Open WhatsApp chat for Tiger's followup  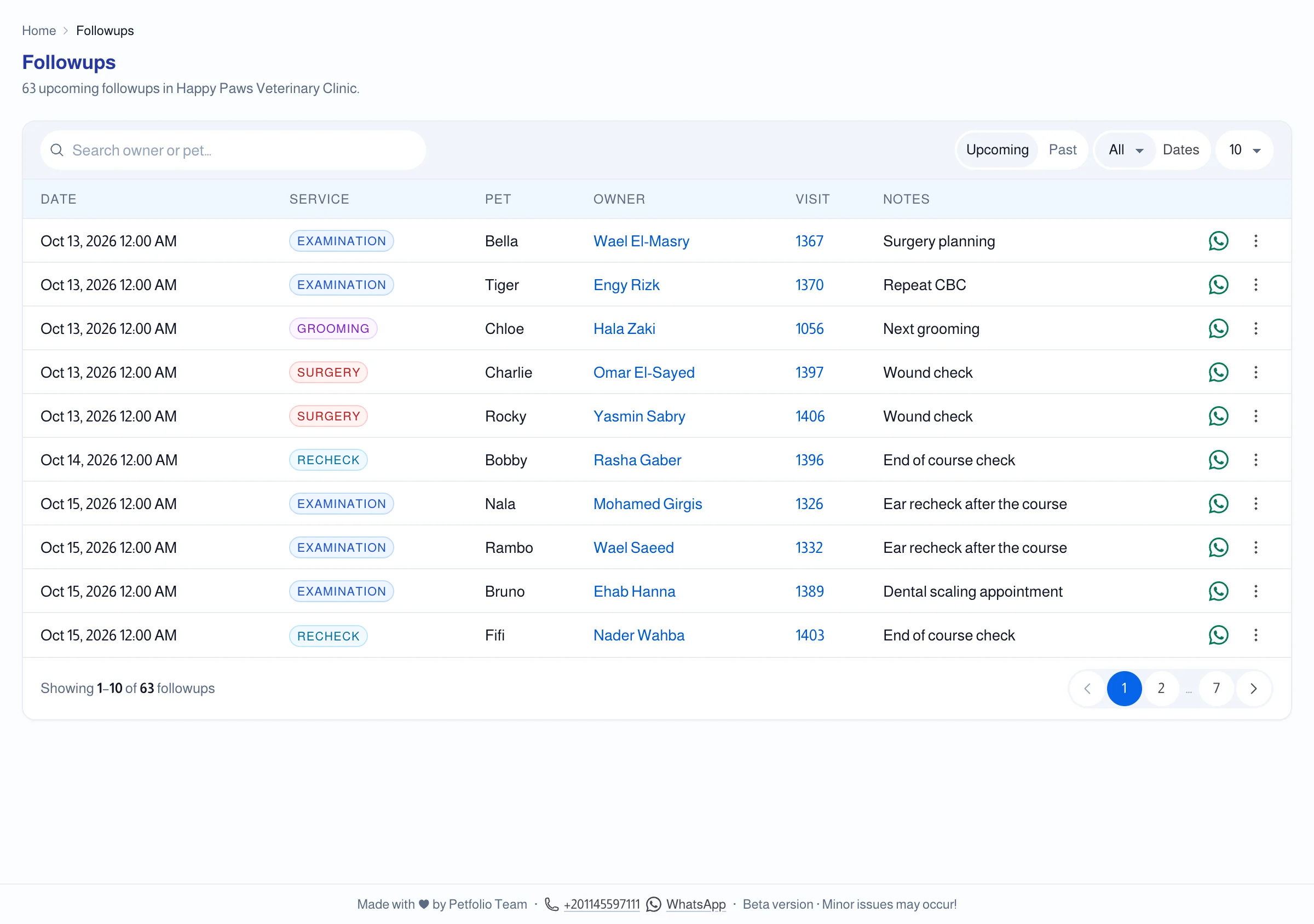pos(1218,285)
